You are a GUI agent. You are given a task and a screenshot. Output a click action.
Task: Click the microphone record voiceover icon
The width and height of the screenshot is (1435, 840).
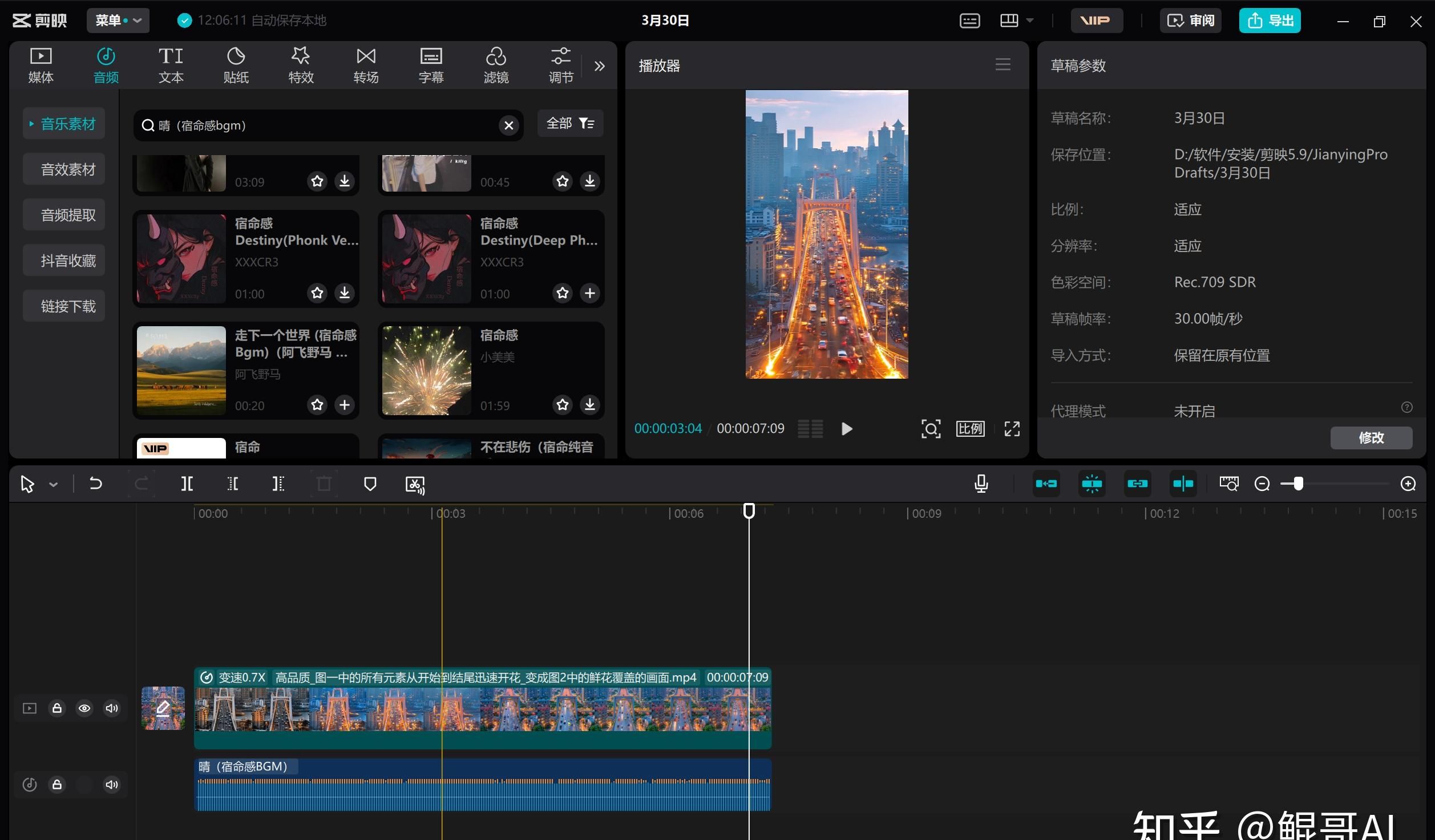click(981, 484)
